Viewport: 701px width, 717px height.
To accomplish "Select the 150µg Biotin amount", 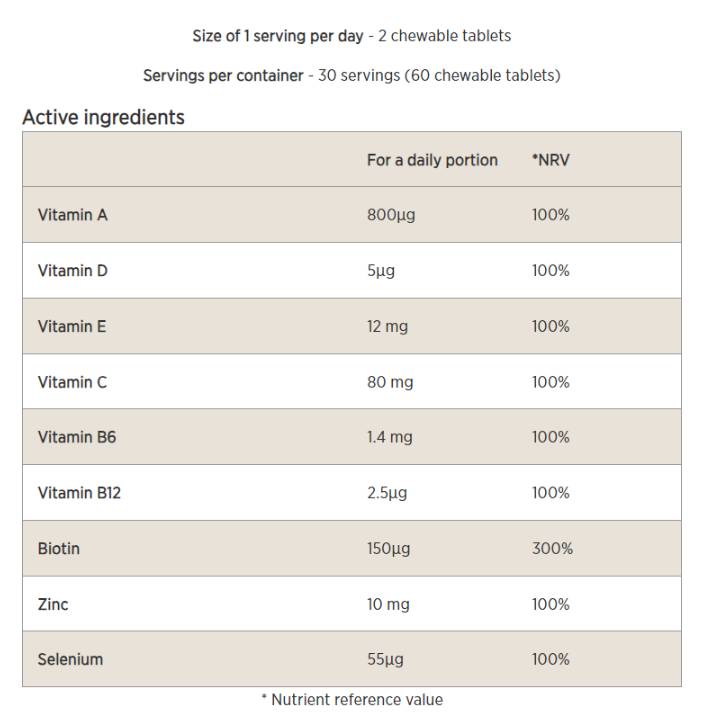I will click(388, 548).
